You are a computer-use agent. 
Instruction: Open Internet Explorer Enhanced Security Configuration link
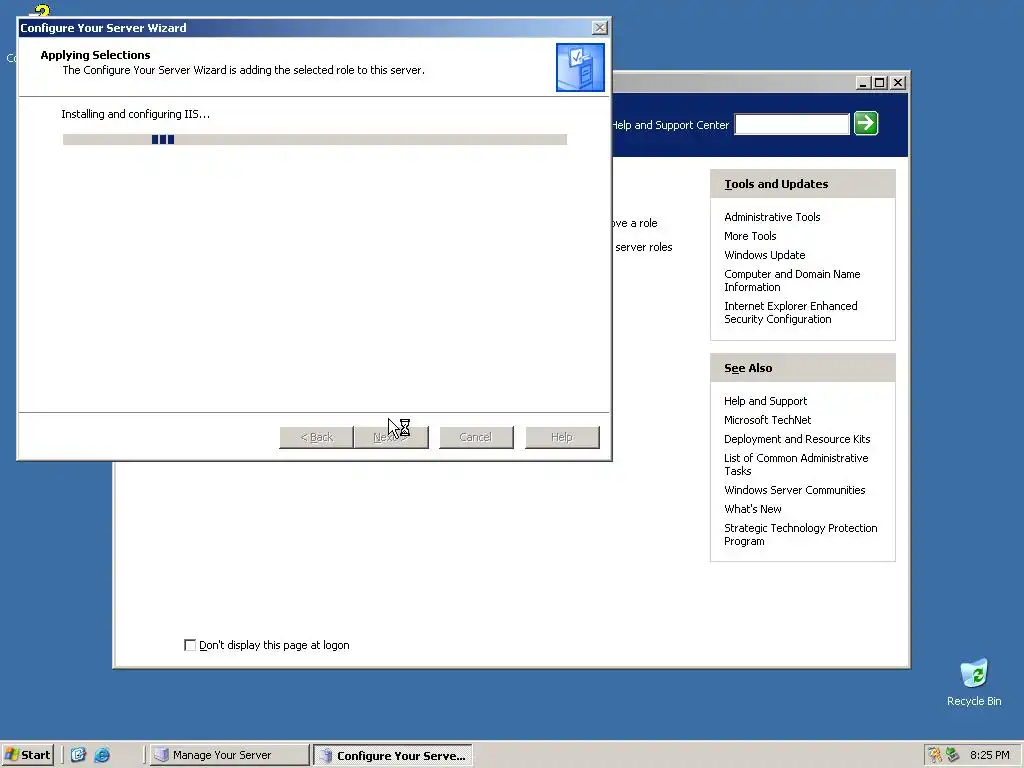point(790,312)
